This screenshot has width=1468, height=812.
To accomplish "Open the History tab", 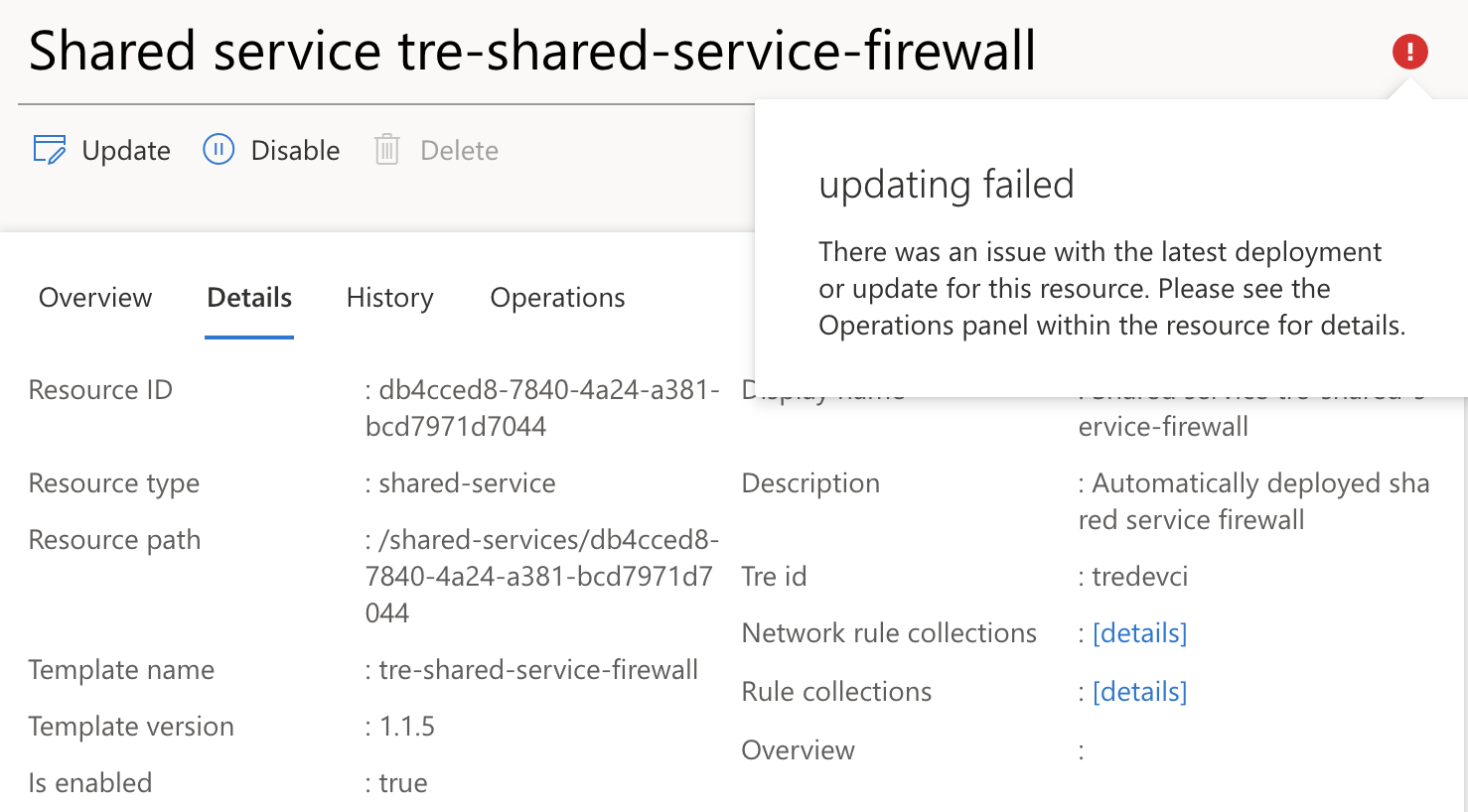I will [389, 297].
